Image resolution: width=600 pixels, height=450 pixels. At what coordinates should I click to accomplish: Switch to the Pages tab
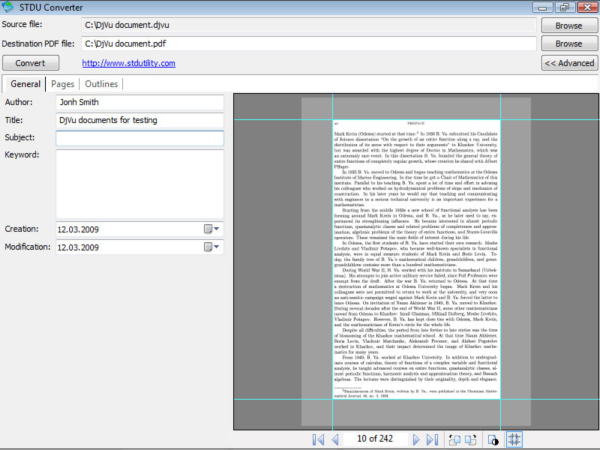click(x=62, y=84)
